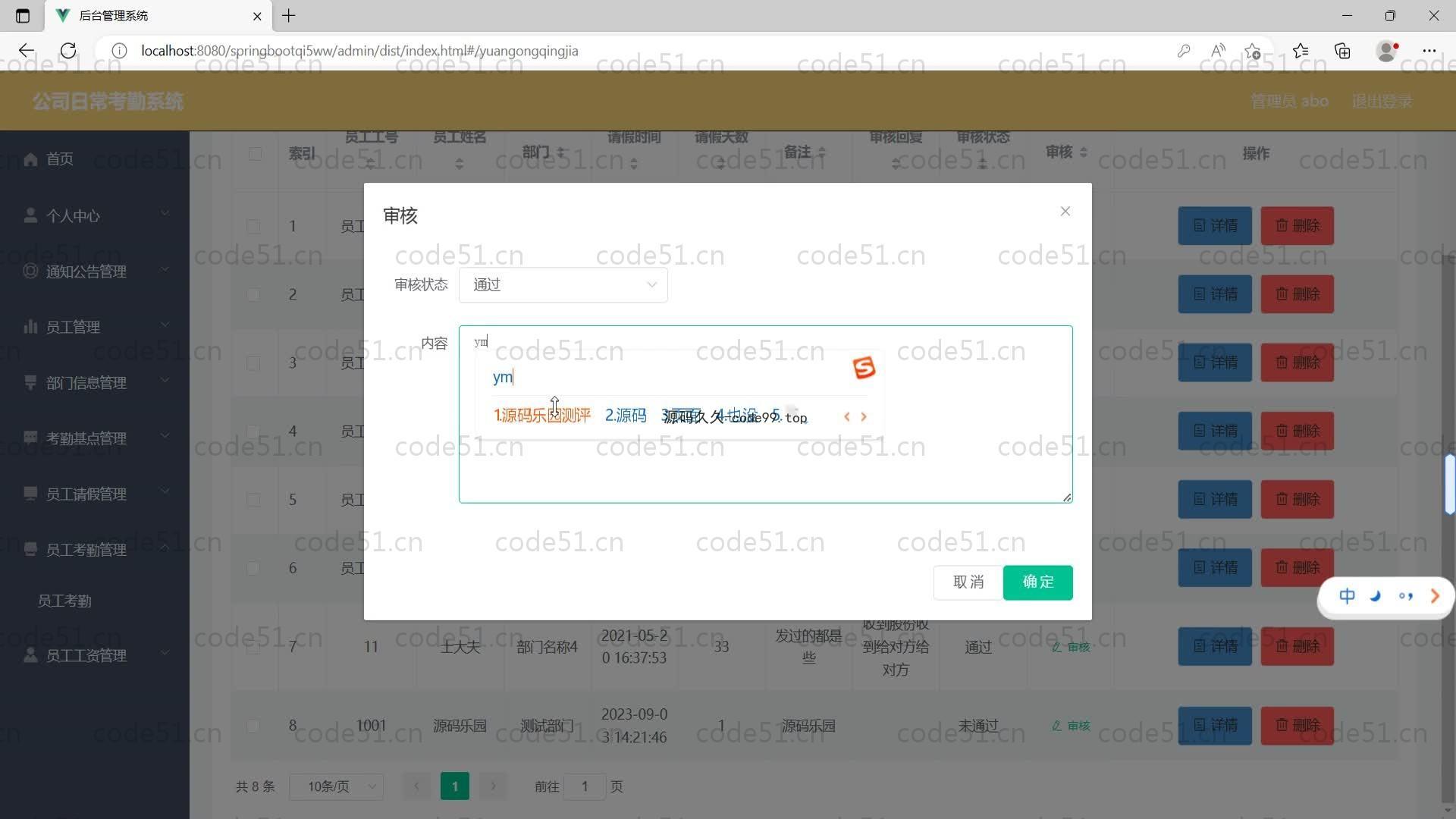Sort by 审核 column arrows
The width and height of the screenshot is (1456, 819).
coord(1083,152)
